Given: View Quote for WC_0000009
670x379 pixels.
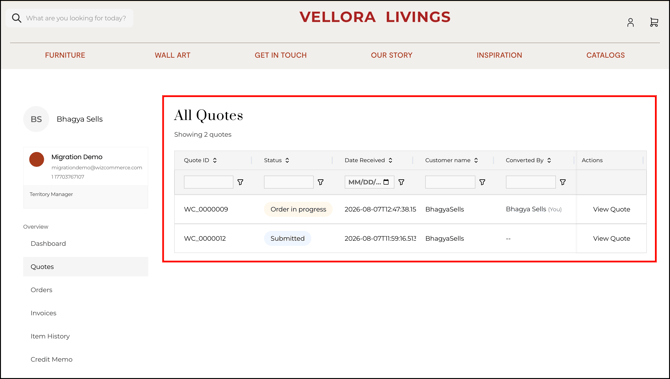Looking at the screenshot, I should pyautogui.click(x=611, y=209).
